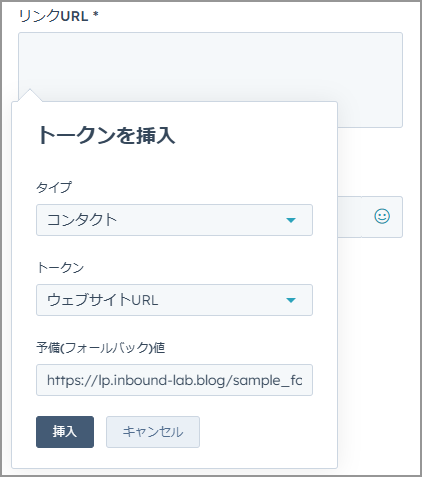This screenshot has width=422, height=477.
Task: Click the キャンセル button
Action: coord(153,432)
